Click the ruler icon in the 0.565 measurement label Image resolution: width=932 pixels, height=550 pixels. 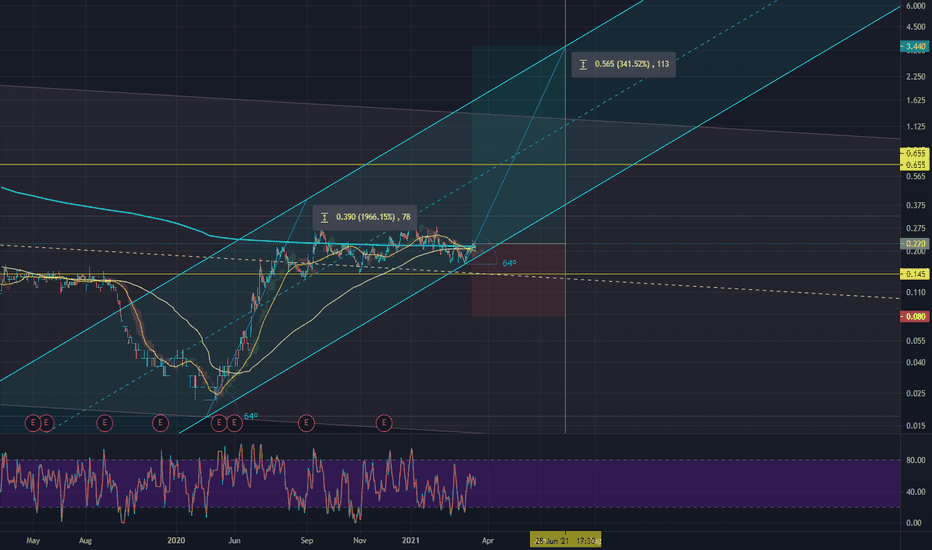point(583,64)
